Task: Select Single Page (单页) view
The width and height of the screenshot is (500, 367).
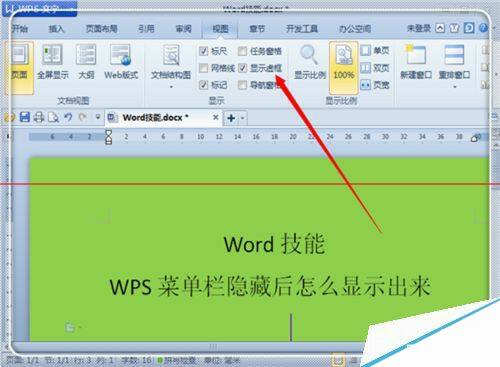Action: point(375,51)
